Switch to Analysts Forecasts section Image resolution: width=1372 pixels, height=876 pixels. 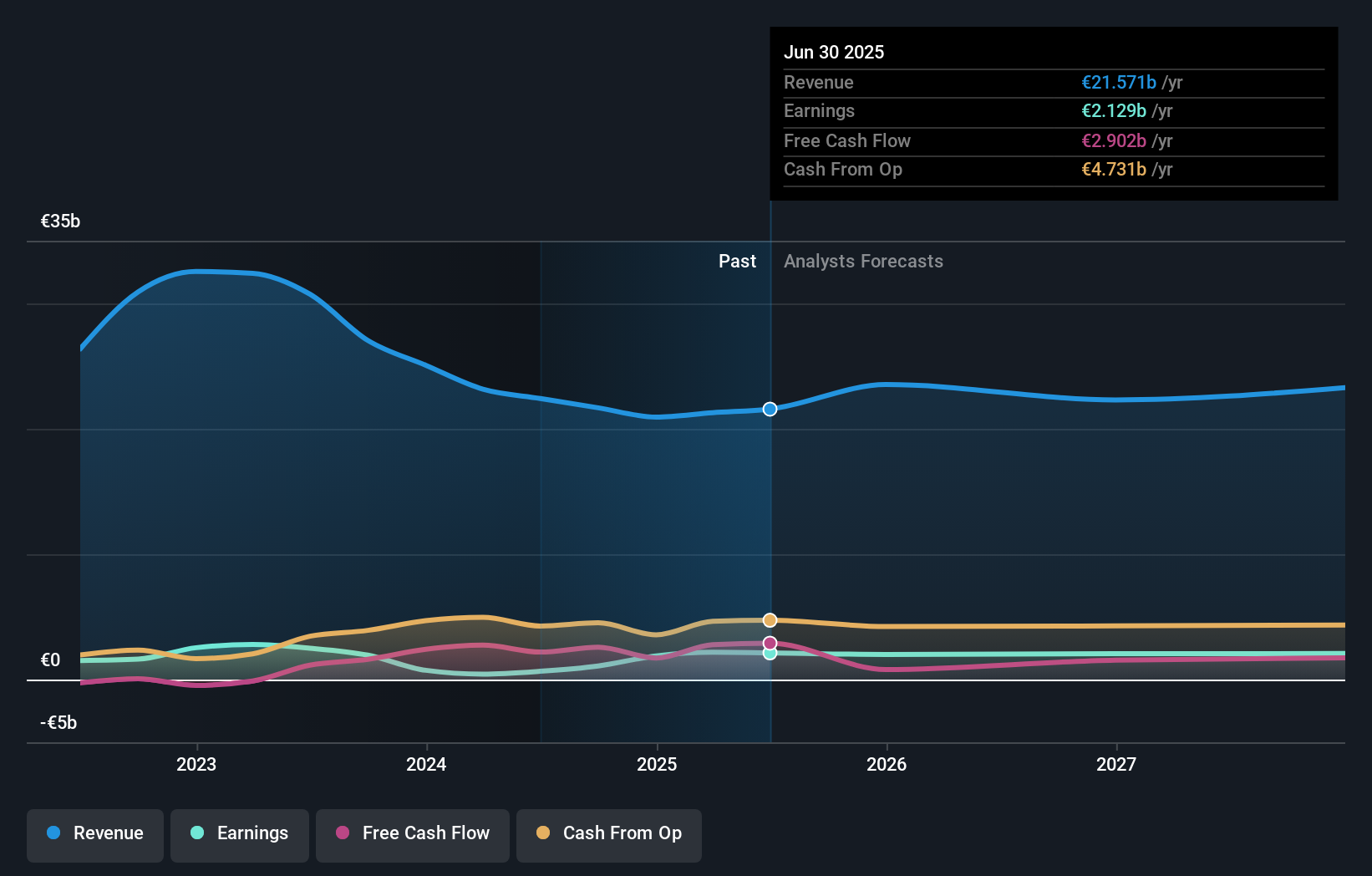tap(863, 261)
